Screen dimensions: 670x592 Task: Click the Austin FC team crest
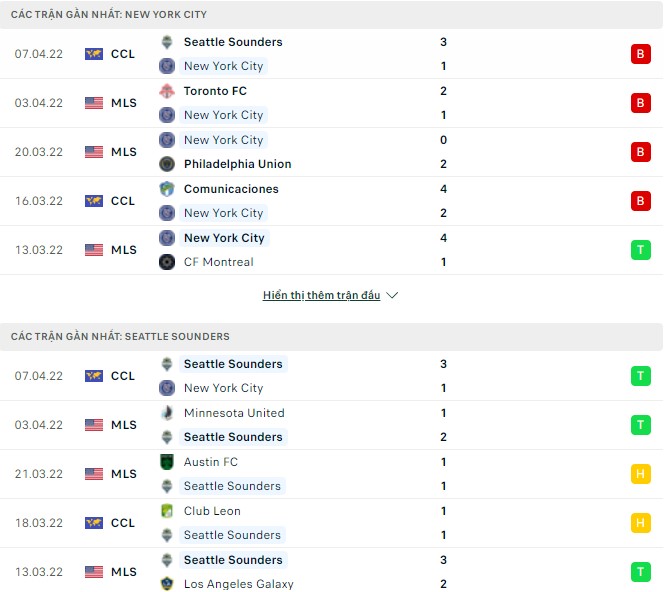[167, 462]
